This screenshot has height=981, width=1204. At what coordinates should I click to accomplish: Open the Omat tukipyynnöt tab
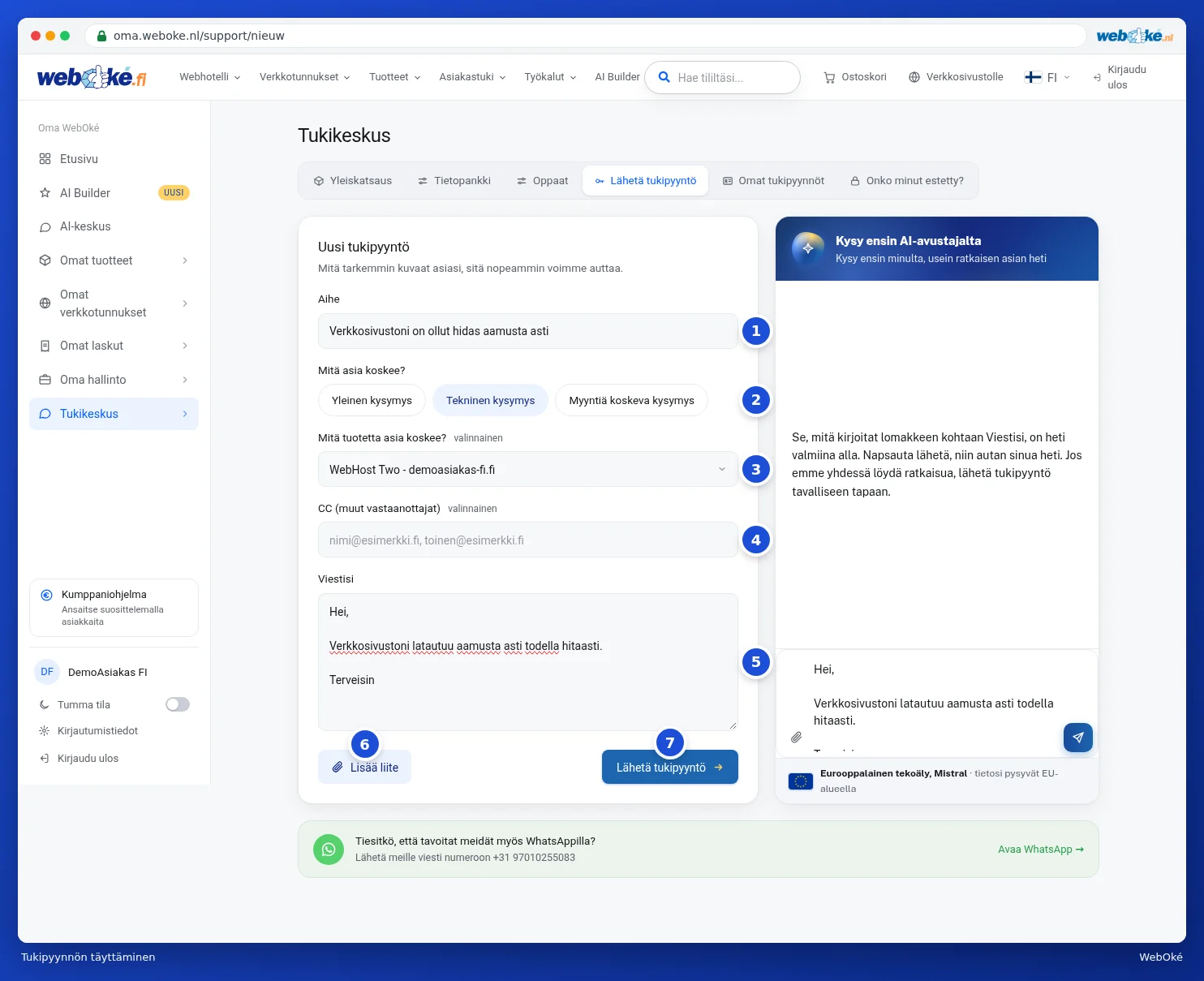pyautogui.click(x=773, y=181)
